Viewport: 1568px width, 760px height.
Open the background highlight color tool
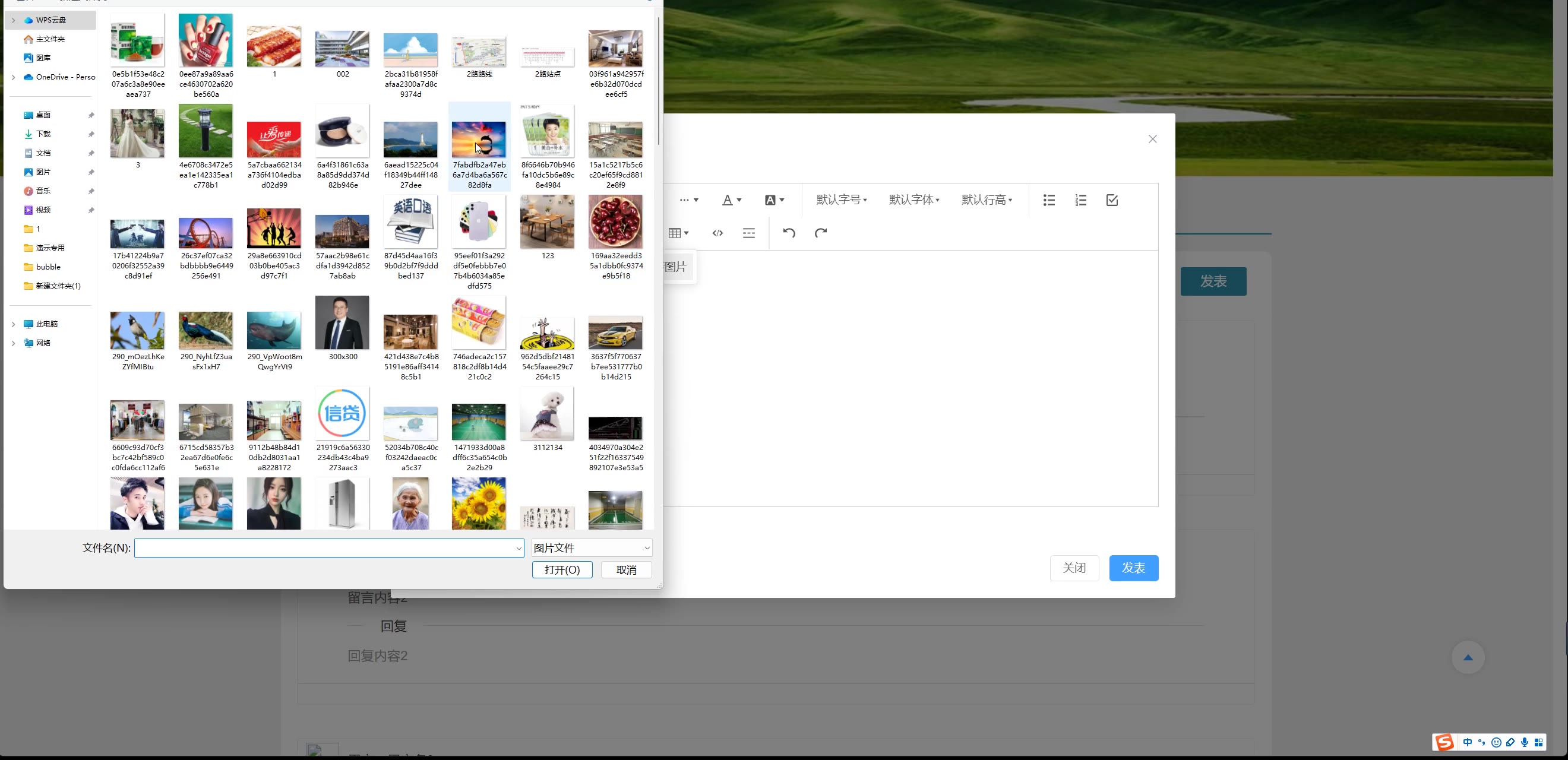tap(774, 200)
